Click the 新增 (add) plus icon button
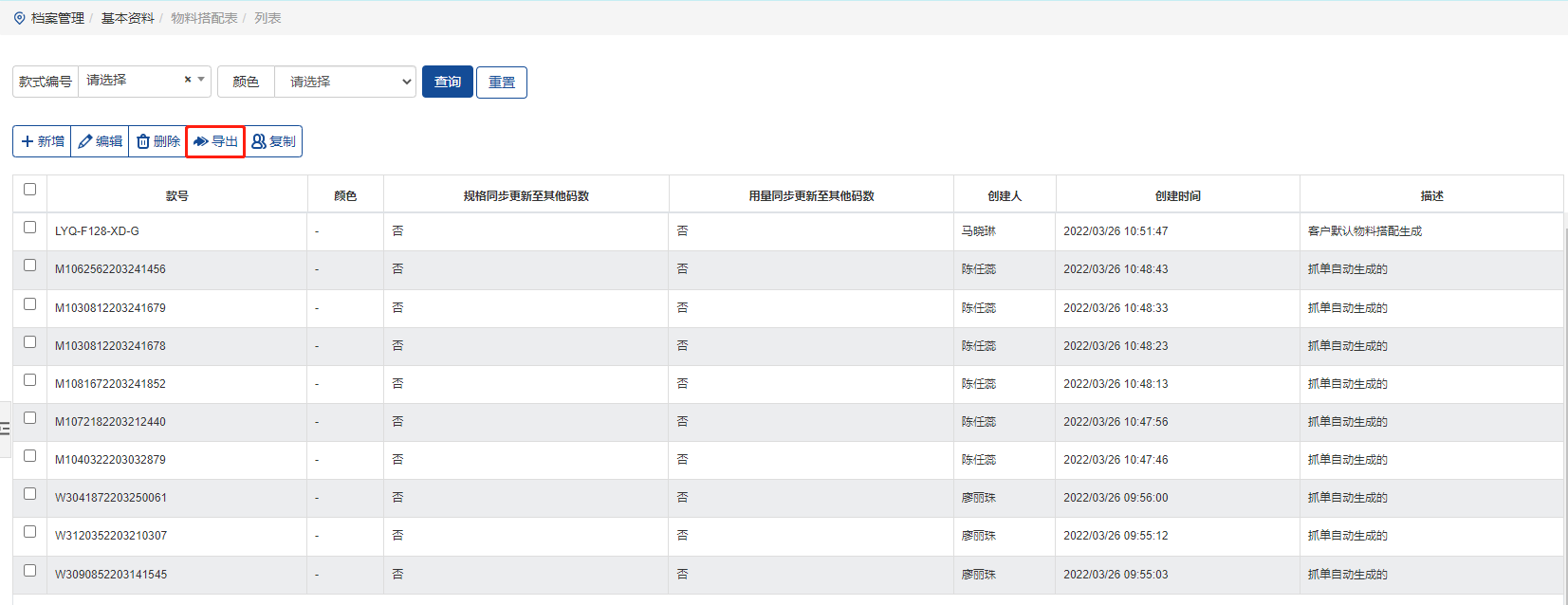1568x605 pixels. click(x=42, y=141)
